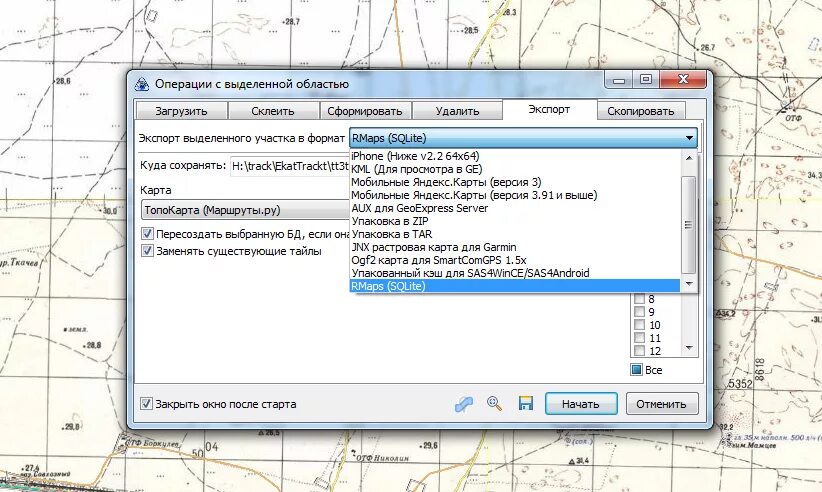
Task: Select the Экспорт tab
Action: (x=549, y=110)
